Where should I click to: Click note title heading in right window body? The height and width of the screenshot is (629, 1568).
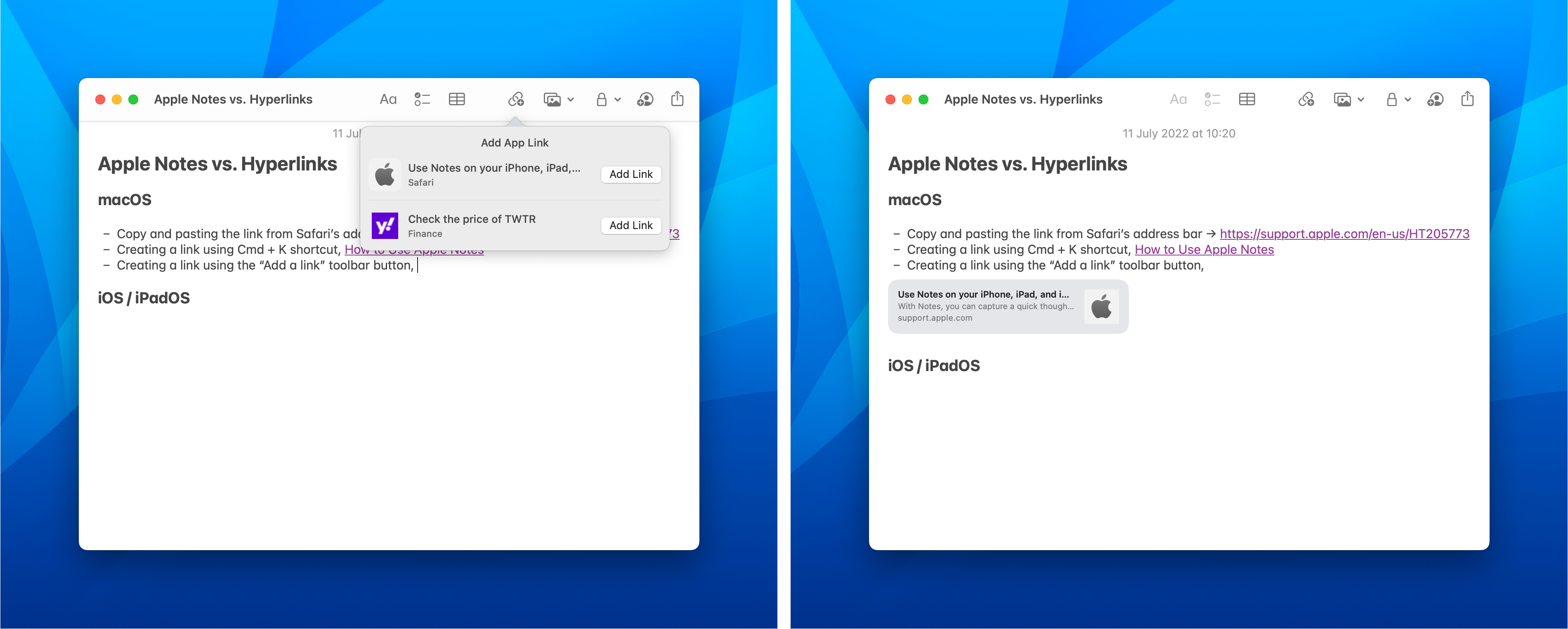coord(1007,164)
